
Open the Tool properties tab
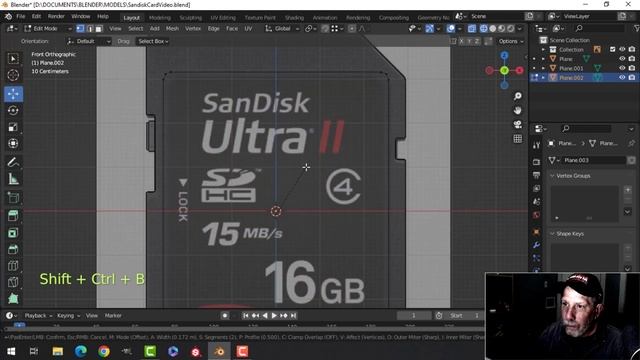[x=536, y=145]
